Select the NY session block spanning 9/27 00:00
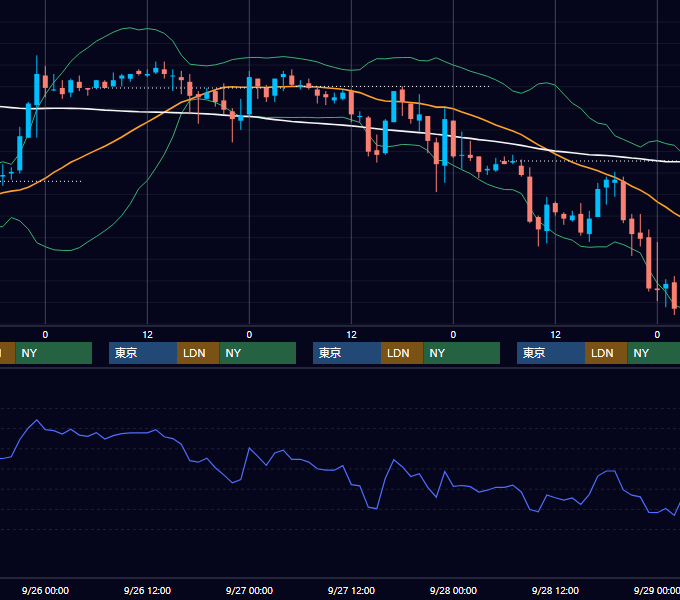The width and height of the screenshot is (680, 600). point(258,353)
